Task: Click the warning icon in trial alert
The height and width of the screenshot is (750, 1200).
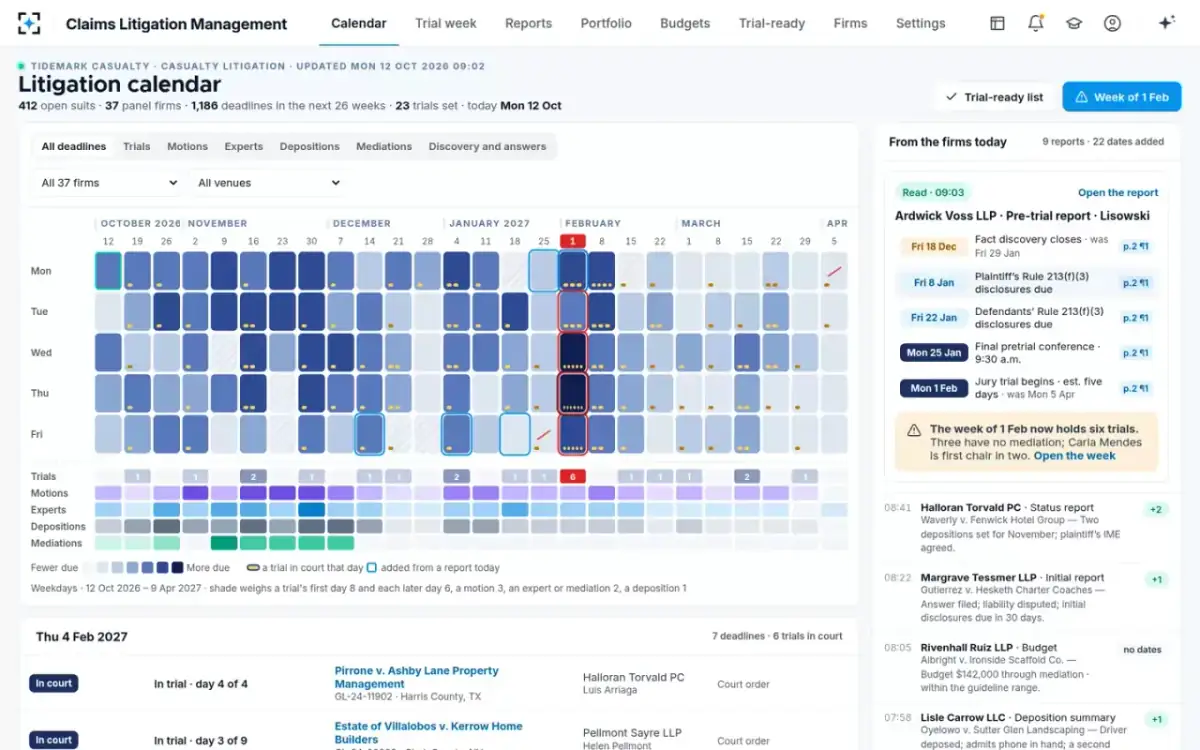Action: point(914,430)
